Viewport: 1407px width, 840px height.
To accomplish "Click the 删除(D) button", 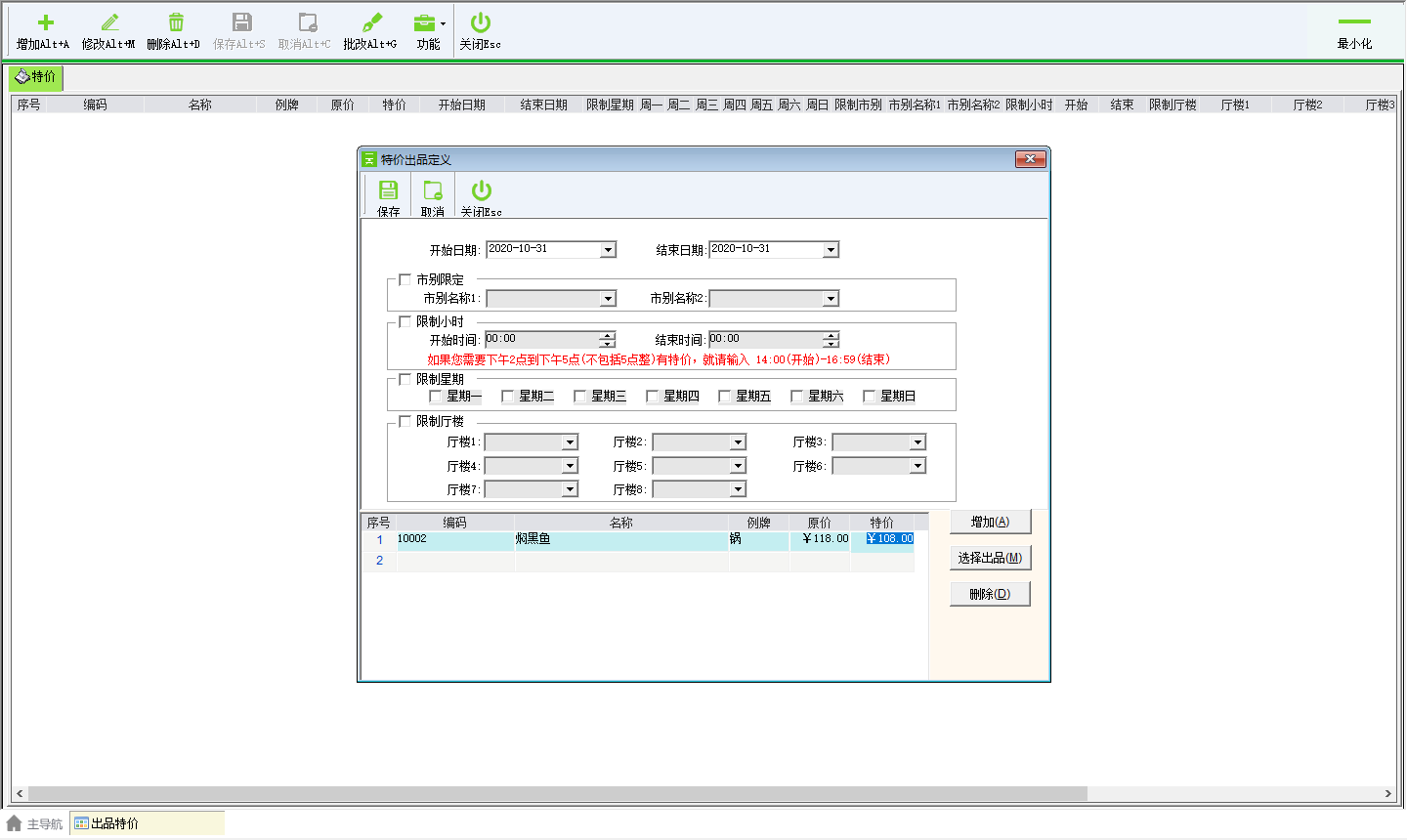I will pyautogui.click(x=990, y=594).
